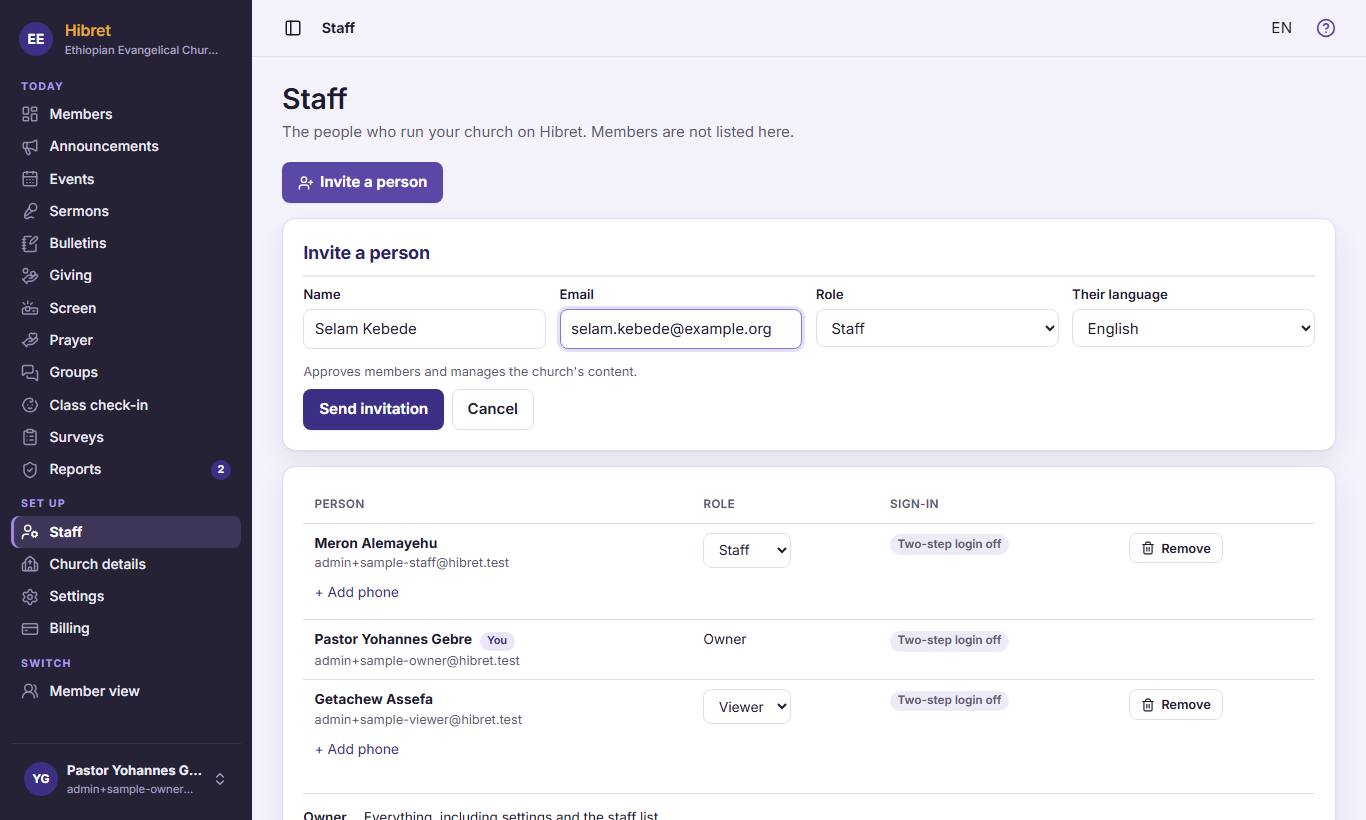The height and width of the screenshot is (820, 1366).
Task: Click the Screen projector icon
Action: [30, 308]
